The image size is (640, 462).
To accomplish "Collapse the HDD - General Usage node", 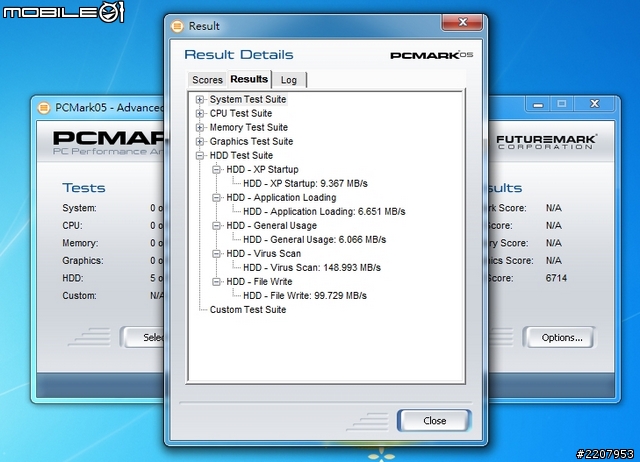I will [217, 226].
